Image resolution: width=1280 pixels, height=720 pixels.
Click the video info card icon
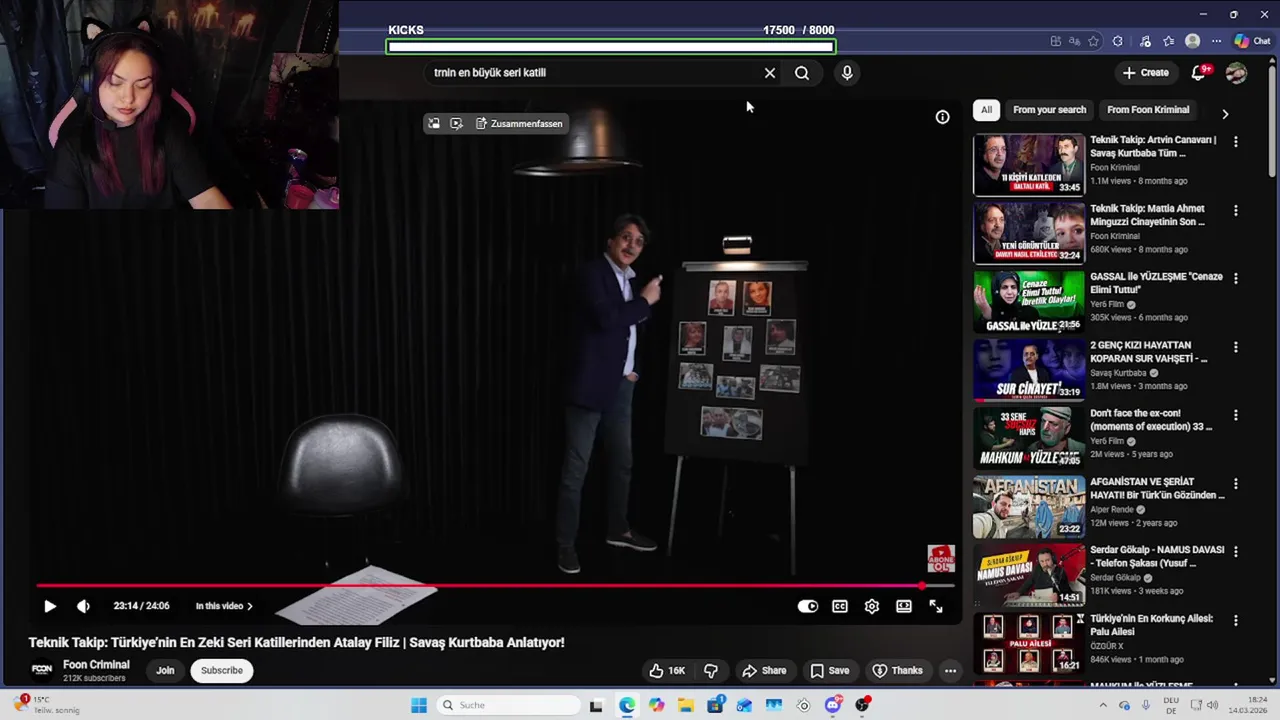point(942,117)
